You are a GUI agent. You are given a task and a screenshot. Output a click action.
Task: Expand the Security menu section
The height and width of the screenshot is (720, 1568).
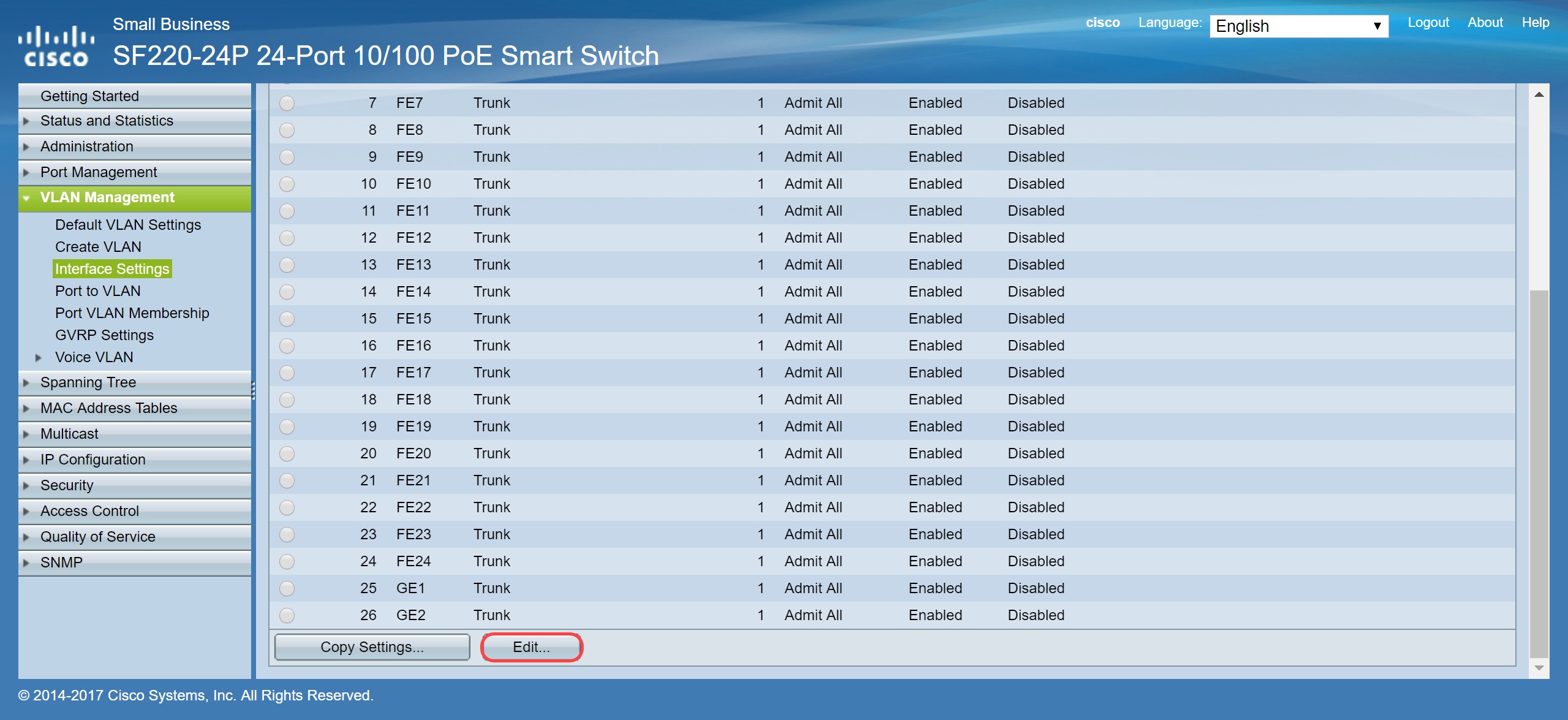pyautogui.click(x=67, y=485)
